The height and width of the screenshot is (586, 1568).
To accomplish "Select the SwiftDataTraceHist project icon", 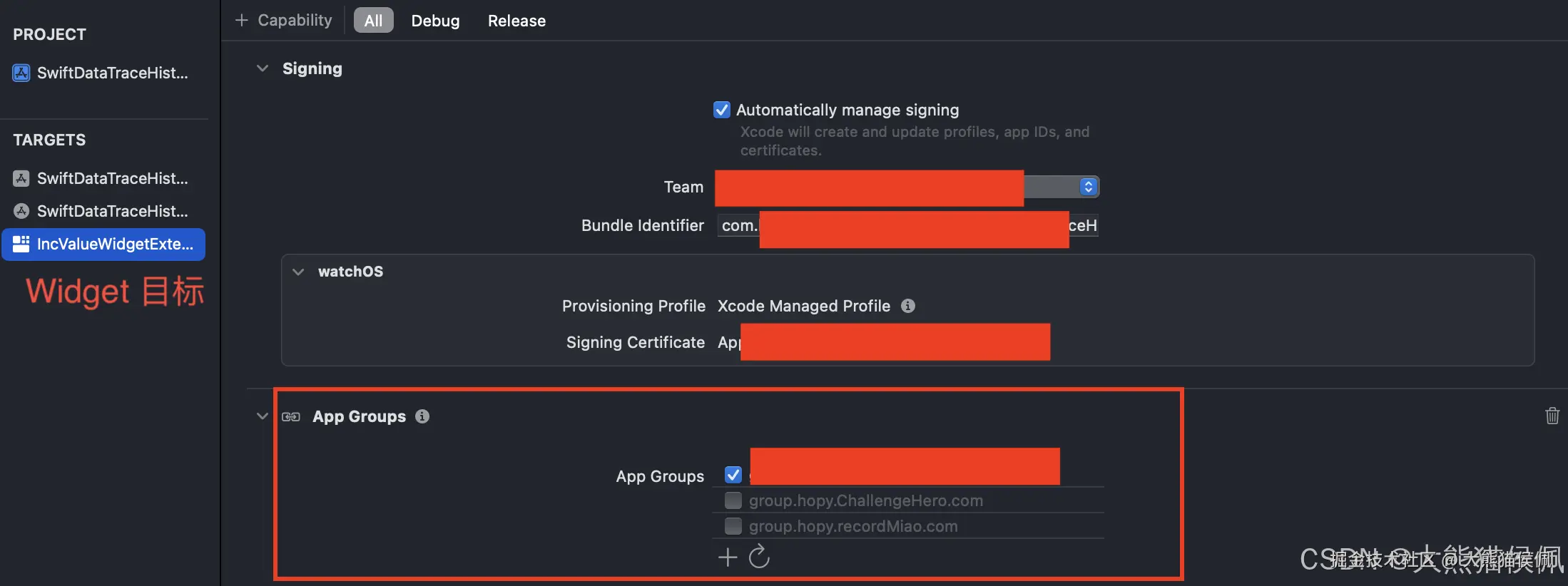I will click(21, 73).
